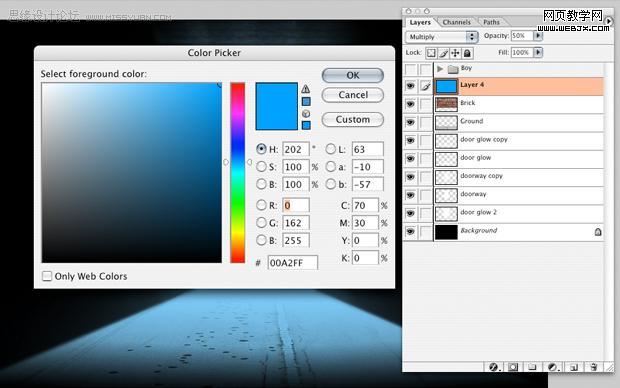The width and height of the screenshot is (620, 388).
Task: Click the lock all padlock icon
Action: pos(467,53)
